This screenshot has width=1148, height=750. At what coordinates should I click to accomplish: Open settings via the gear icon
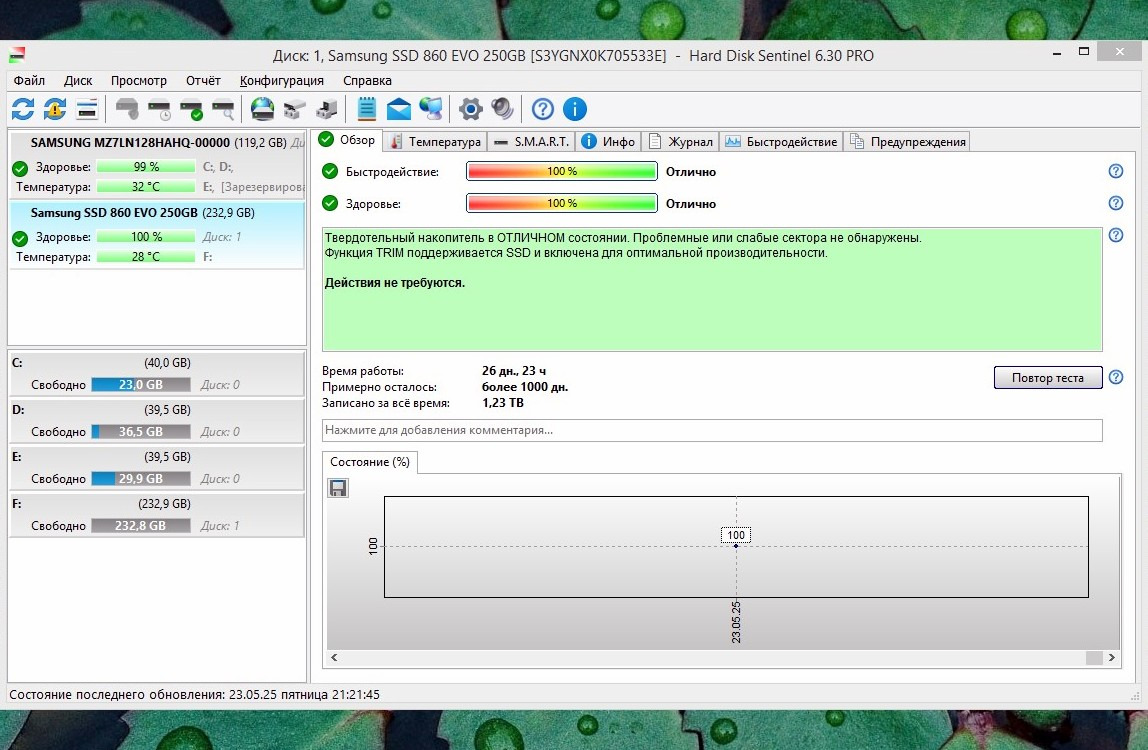click(470, 109)
